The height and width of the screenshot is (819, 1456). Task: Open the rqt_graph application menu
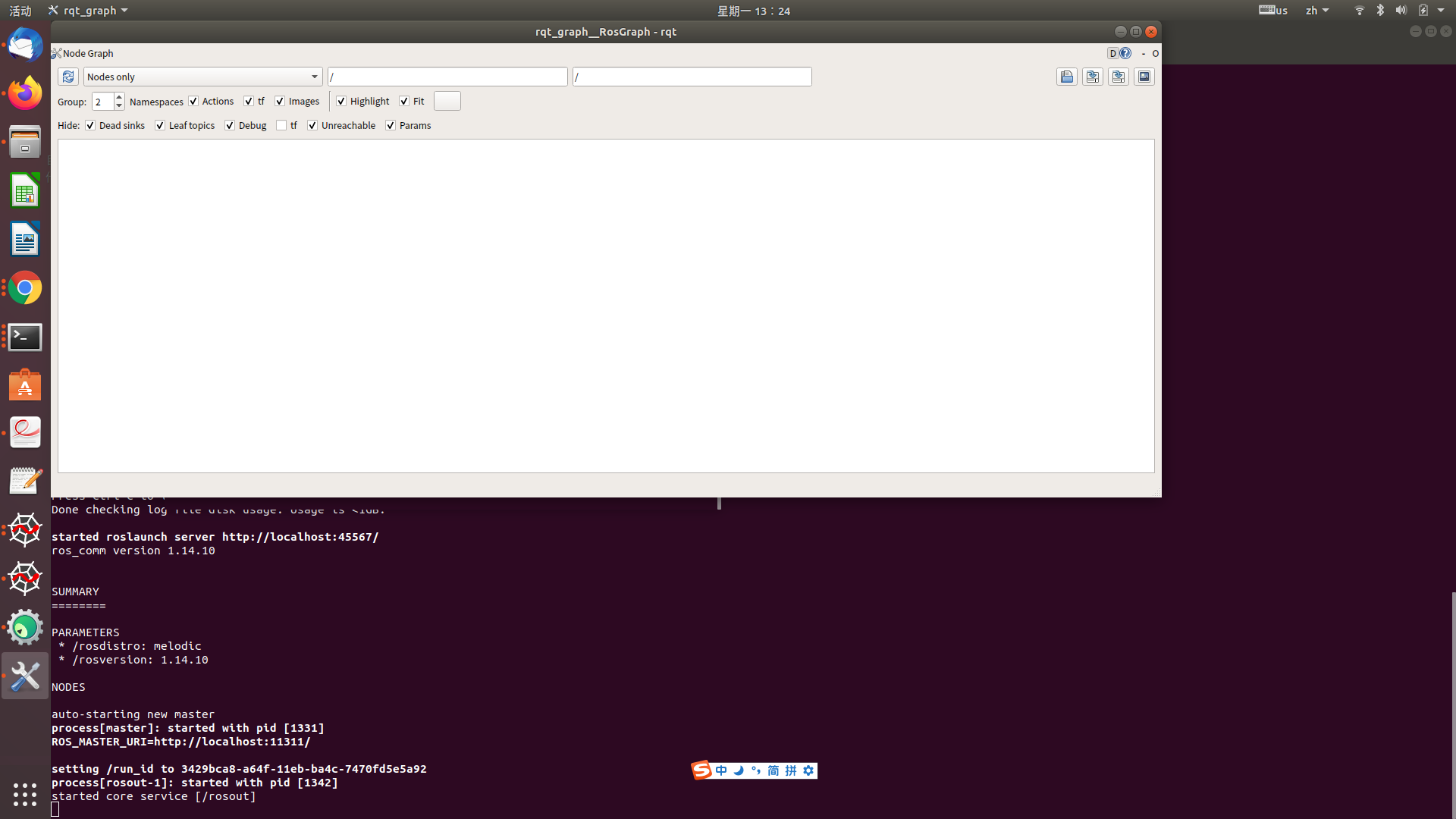pyautogui.click(x=89, y=11)
